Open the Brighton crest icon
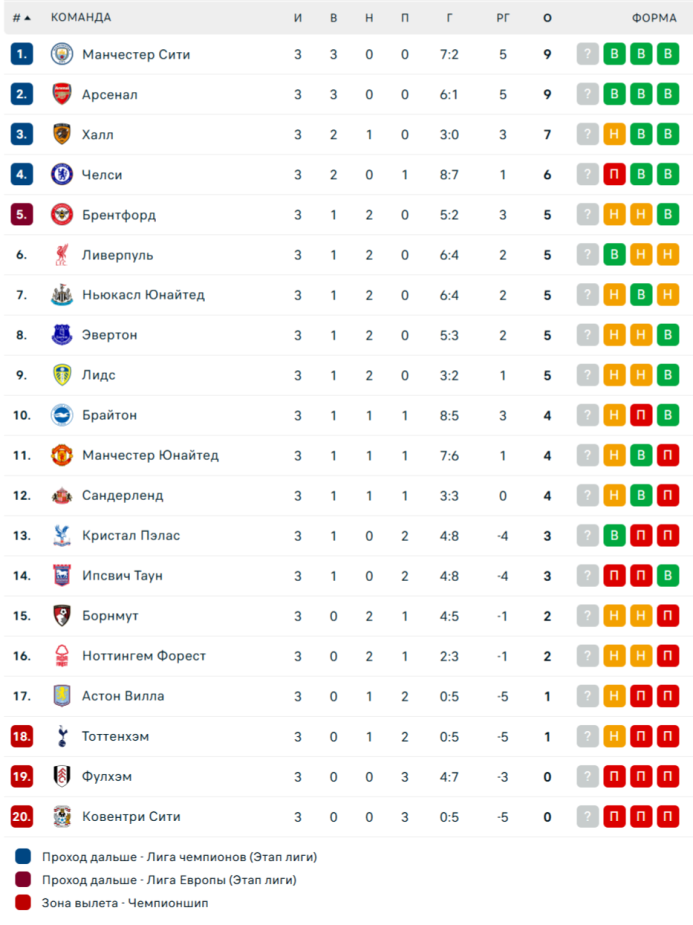The image size is (693, 925). (61, 415)
